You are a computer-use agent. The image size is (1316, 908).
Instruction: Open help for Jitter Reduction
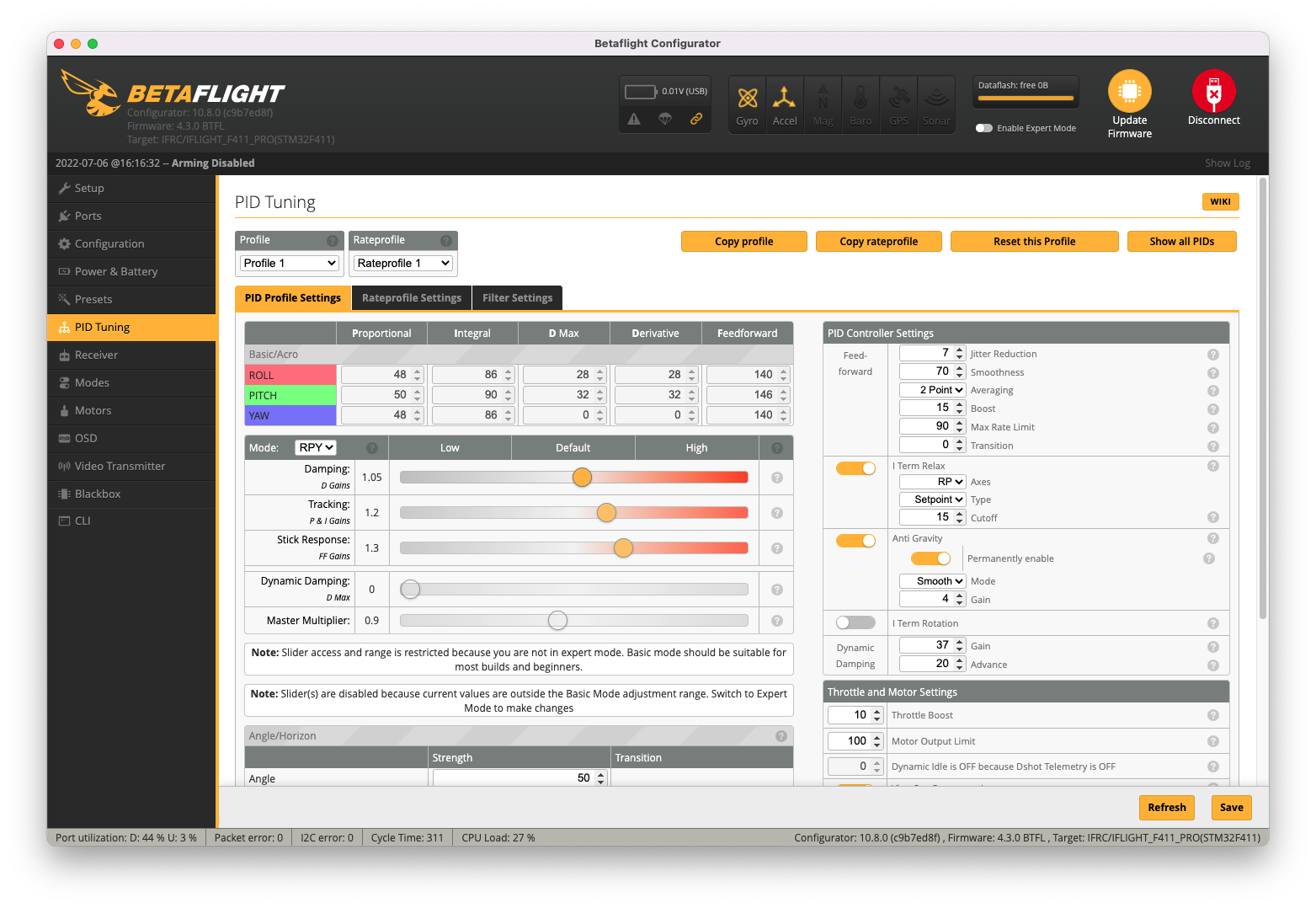(x=1213, y=355)
